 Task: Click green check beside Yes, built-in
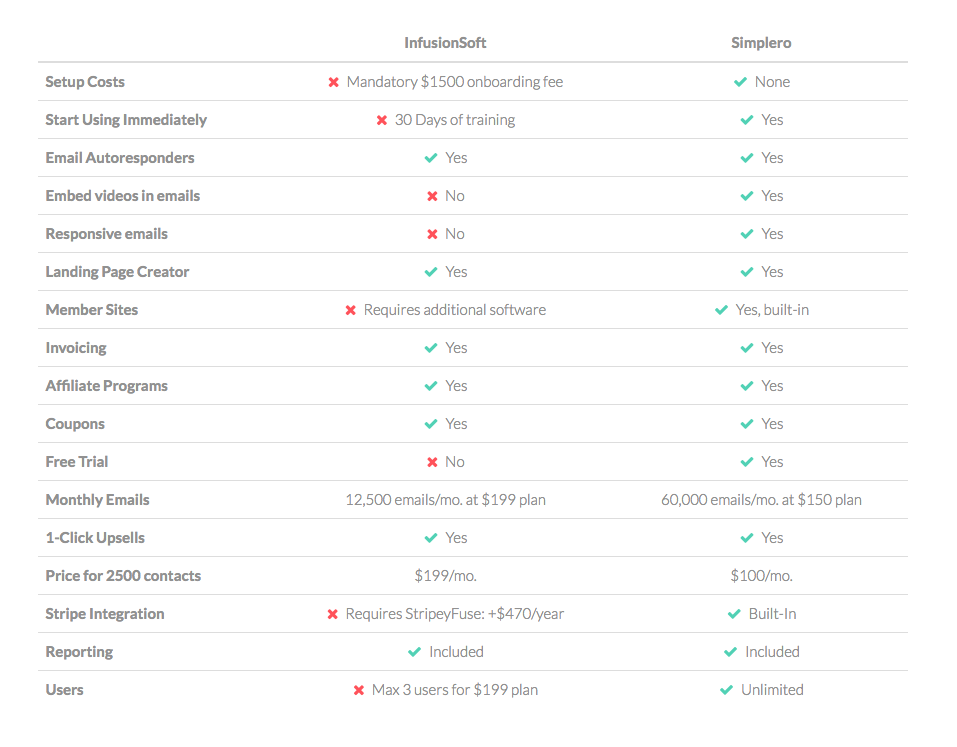[721, 310]
